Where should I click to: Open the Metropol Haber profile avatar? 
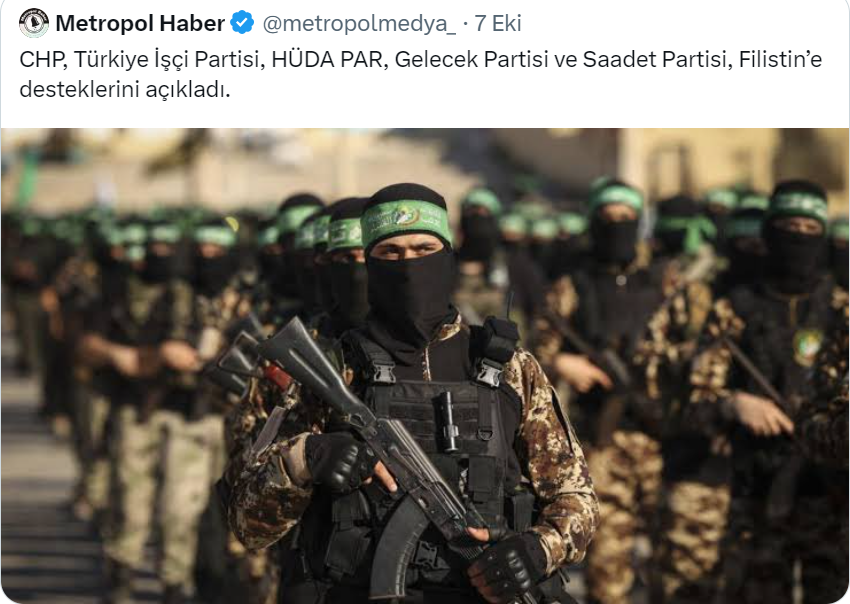[34, 23]
